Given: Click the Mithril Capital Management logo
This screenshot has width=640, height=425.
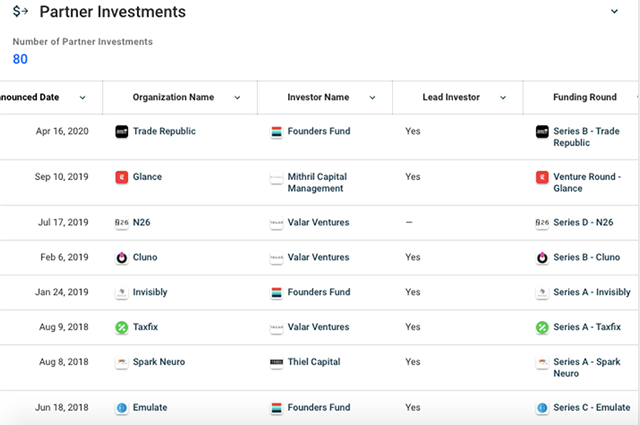Looking at the screenshot, I should point(276,178).
